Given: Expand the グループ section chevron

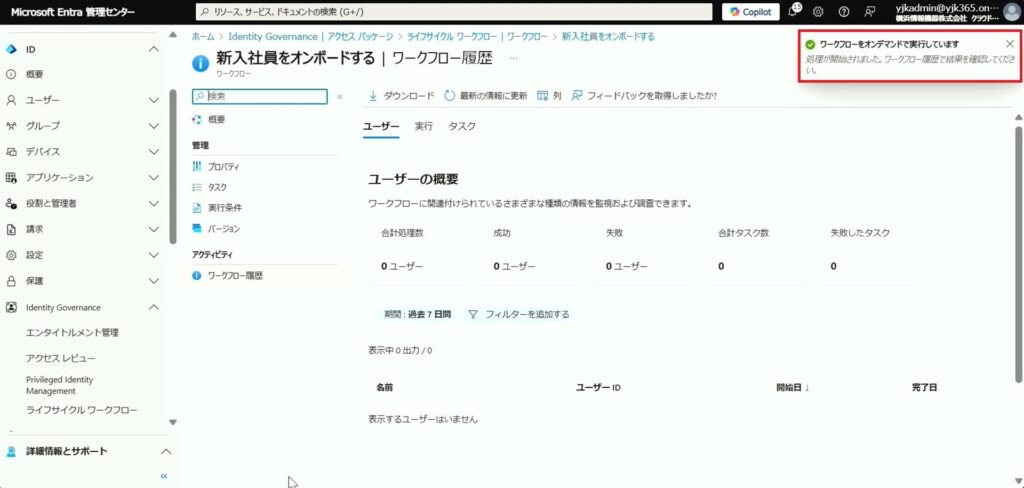Looking at the screenshot, I should click(x=153, y=125).
